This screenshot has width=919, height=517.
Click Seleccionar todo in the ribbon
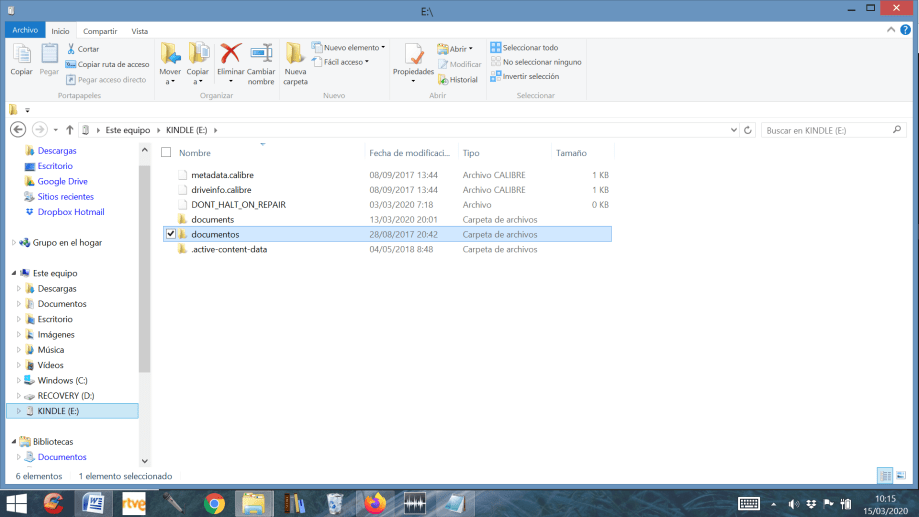pos(529,47)
